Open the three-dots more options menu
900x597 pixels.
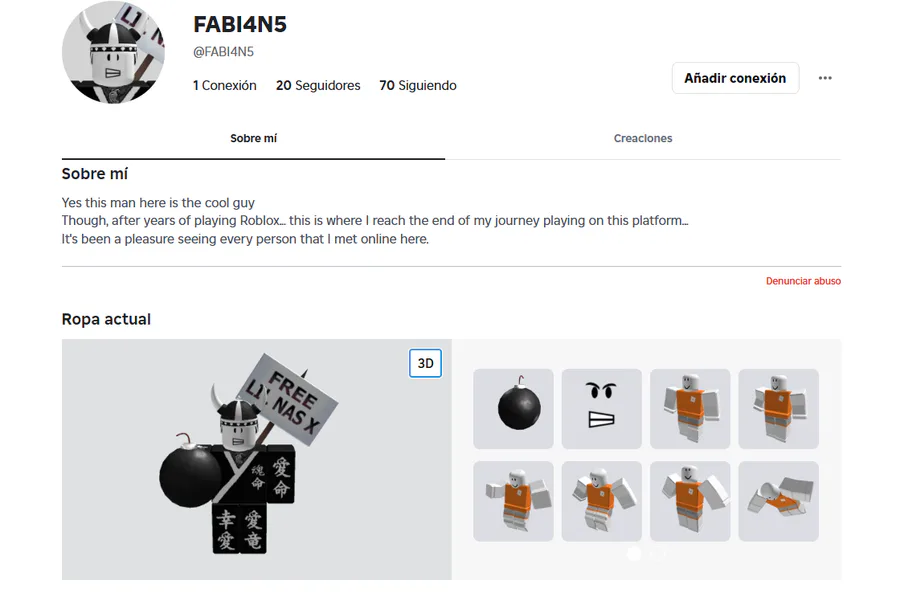click(825, 78)
